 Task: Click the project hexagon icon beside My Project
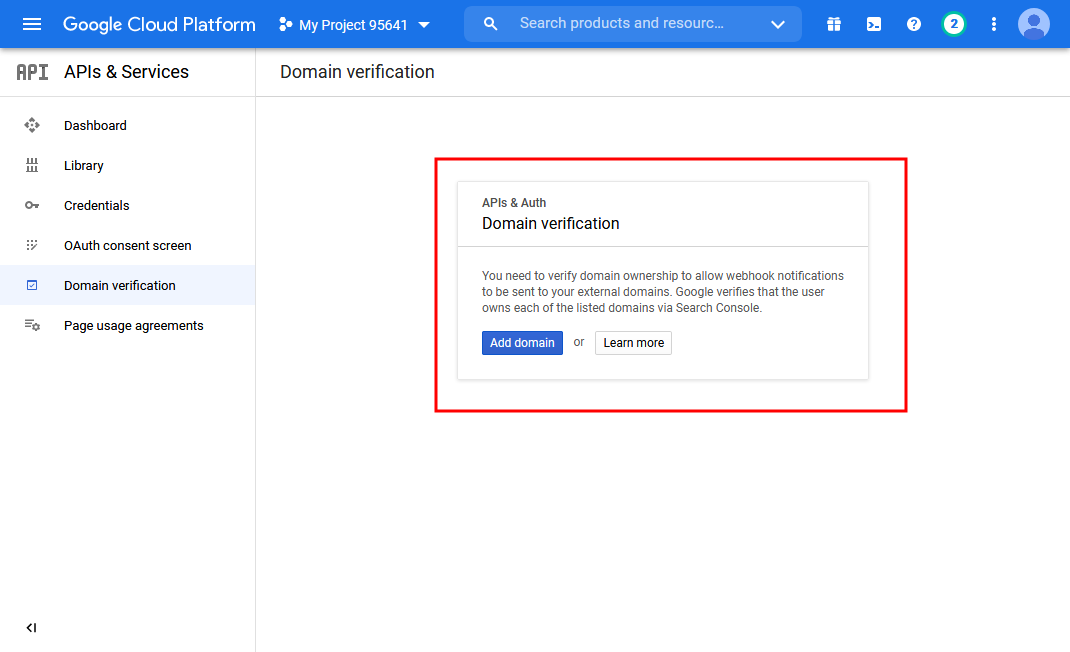285,25
